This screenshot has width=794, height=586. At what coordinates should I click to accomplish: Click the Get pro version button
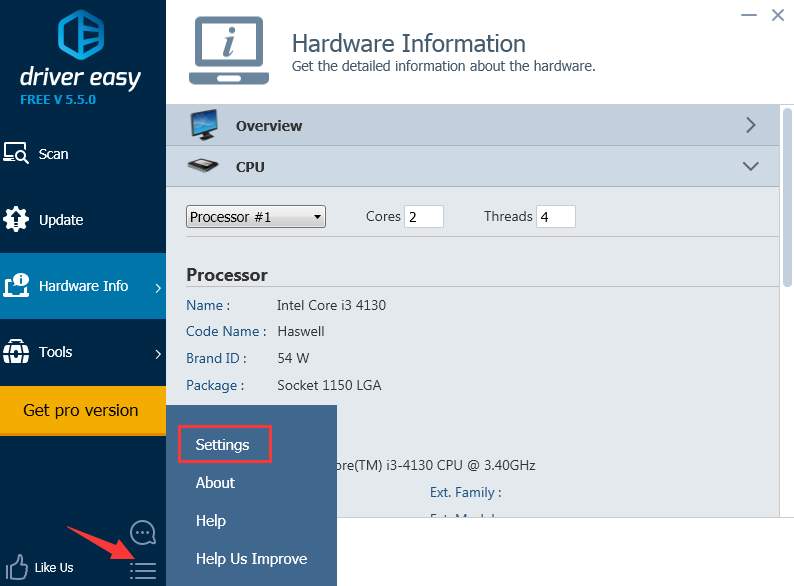pos(83,410)
